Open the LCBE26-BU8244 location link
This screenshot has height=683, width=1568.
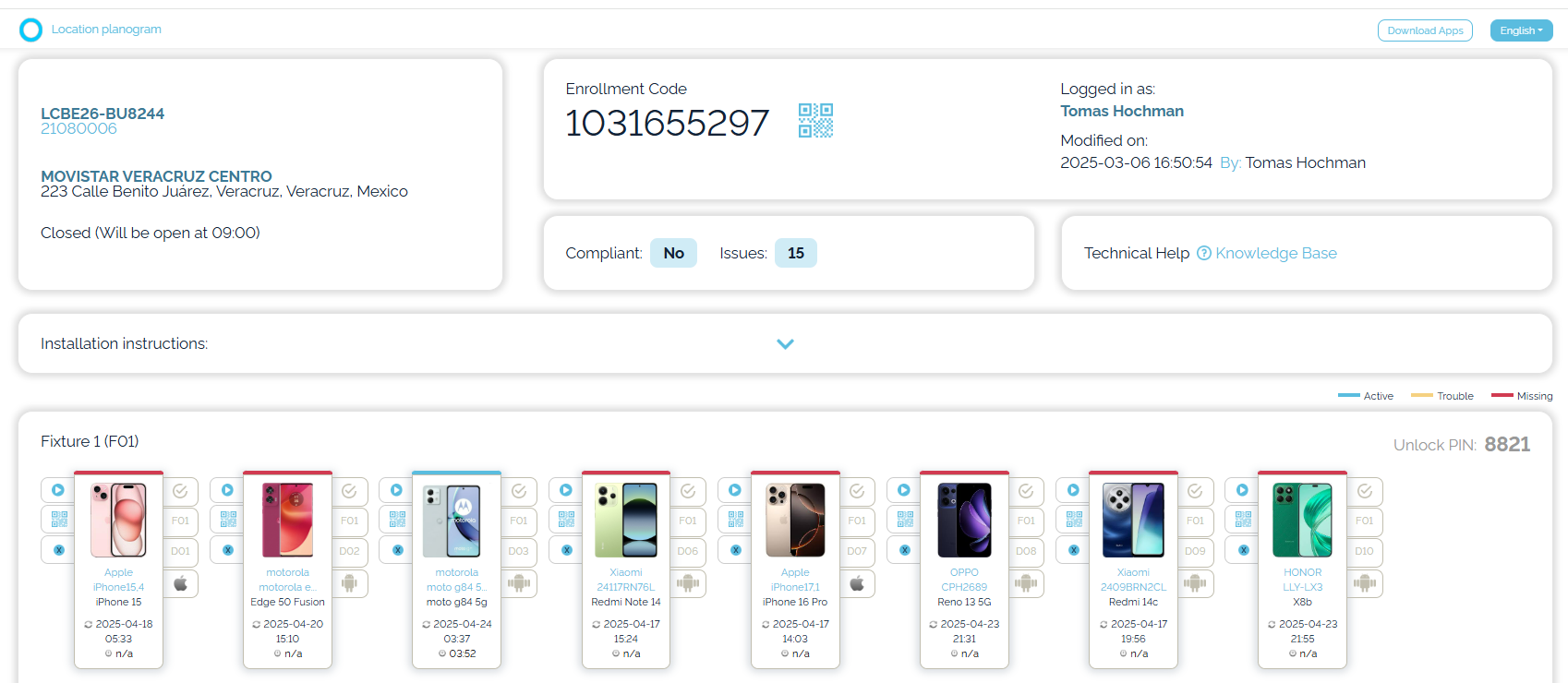pos(103,114)
